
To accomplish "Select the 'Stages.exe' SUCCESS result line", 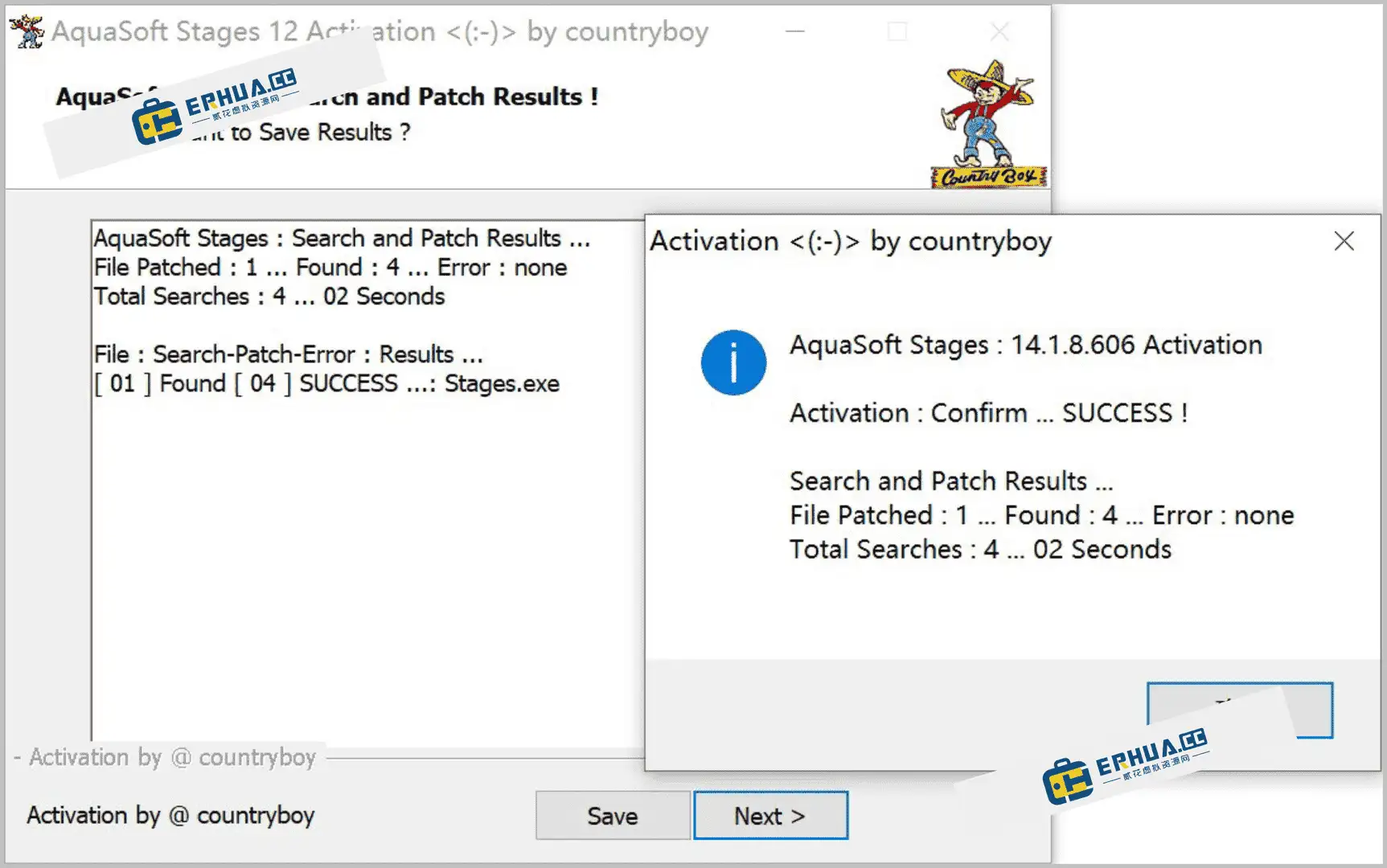I will pyautogui.click(x=326, y=383).
